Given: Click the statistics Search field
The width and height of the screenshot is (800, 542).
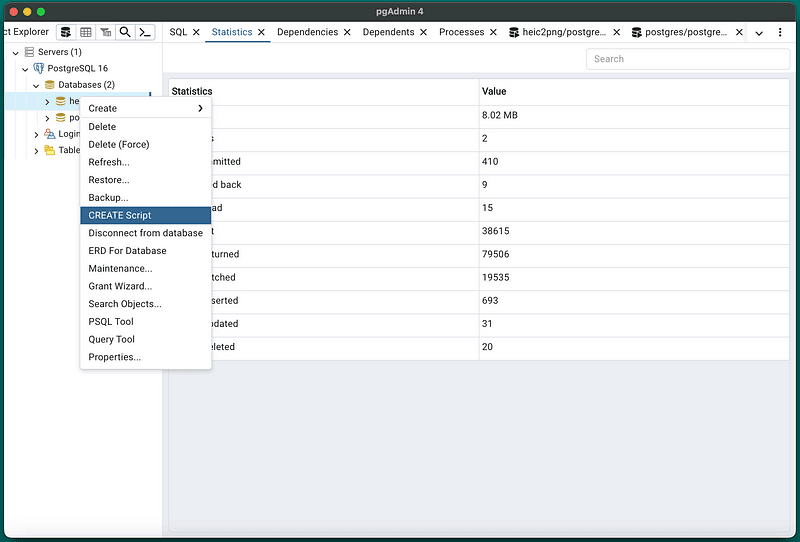Looking at the screenshot, I should pyautogui.click(x=688, y=59).
